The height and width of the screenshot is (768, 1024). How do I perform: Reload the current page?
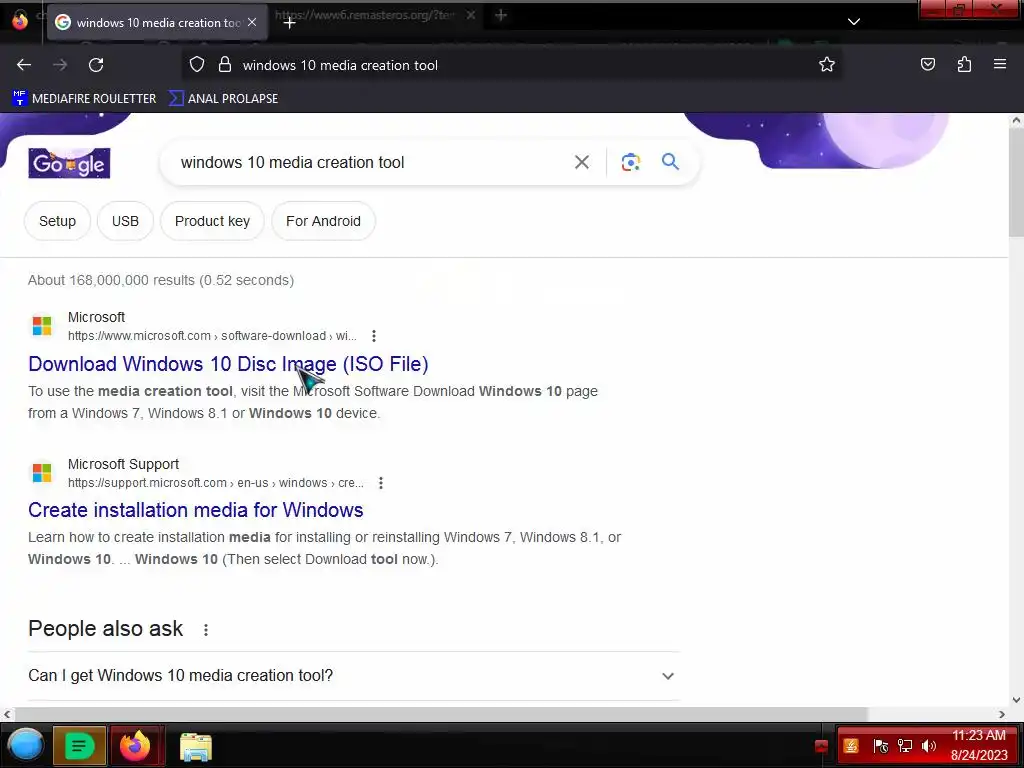[x=96, y=65]
